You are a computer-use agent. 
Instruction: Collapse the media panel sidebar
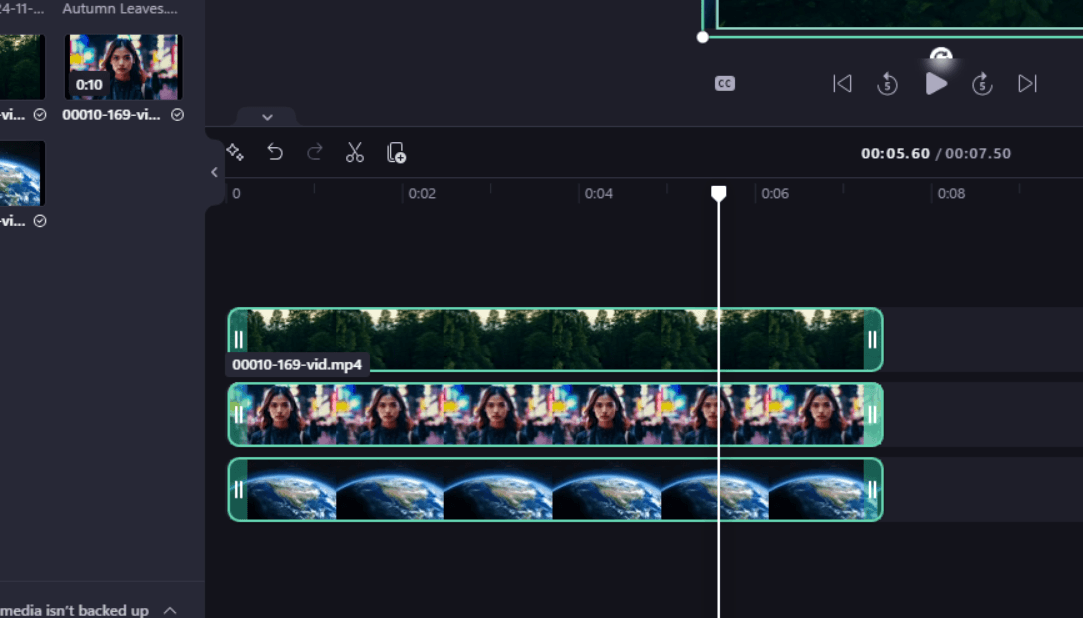[x=213, y=172]
